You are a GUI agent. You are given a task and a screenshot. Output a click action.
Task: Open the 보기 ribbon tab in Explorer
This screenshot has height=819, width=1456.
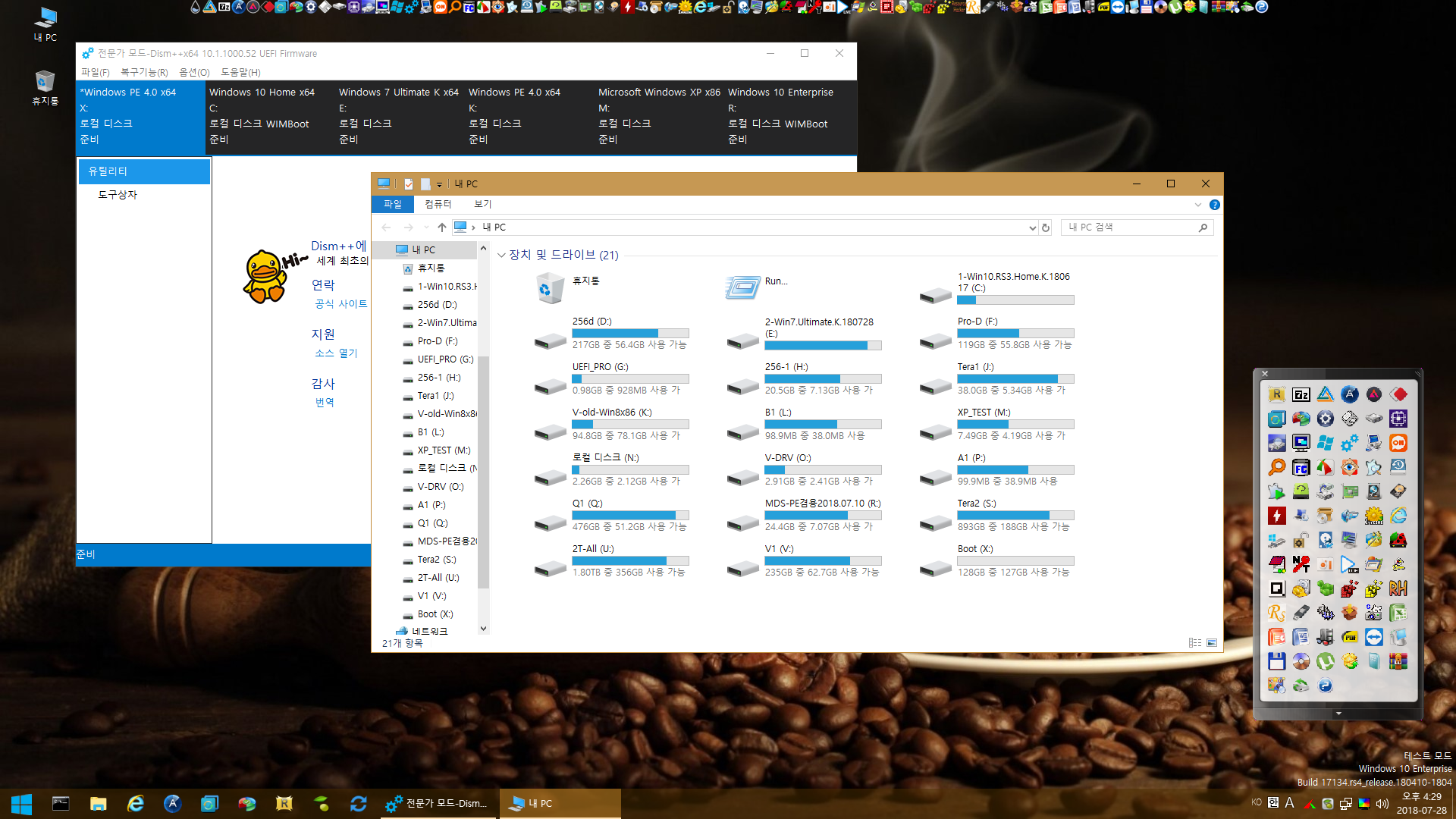tap(482, 205)
